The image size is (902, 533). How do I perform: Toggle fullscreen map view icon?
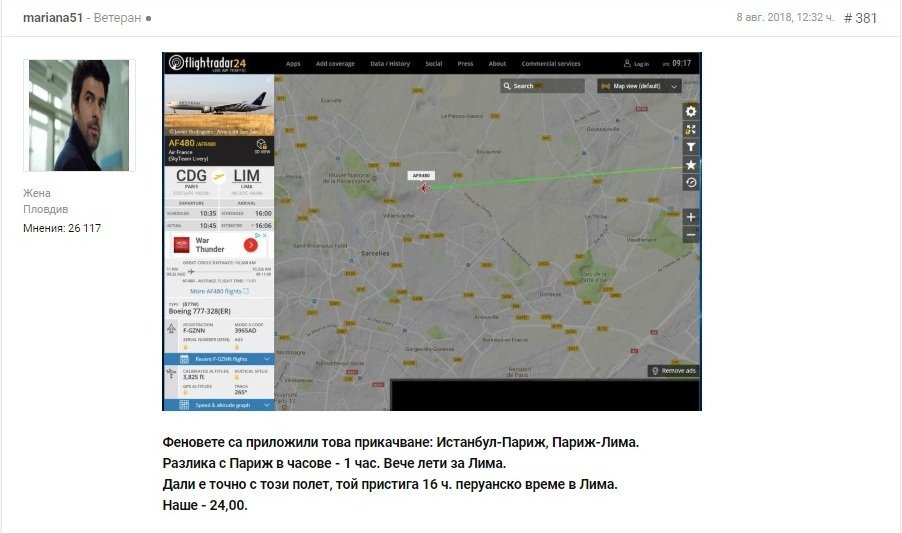[x=690, y=129]
